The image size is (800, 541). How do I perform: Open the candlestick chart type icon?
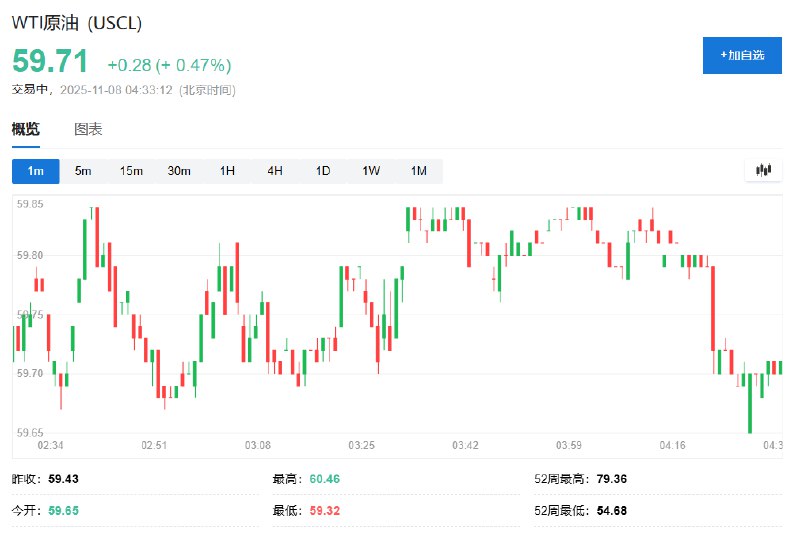click(x=763, y=170)
